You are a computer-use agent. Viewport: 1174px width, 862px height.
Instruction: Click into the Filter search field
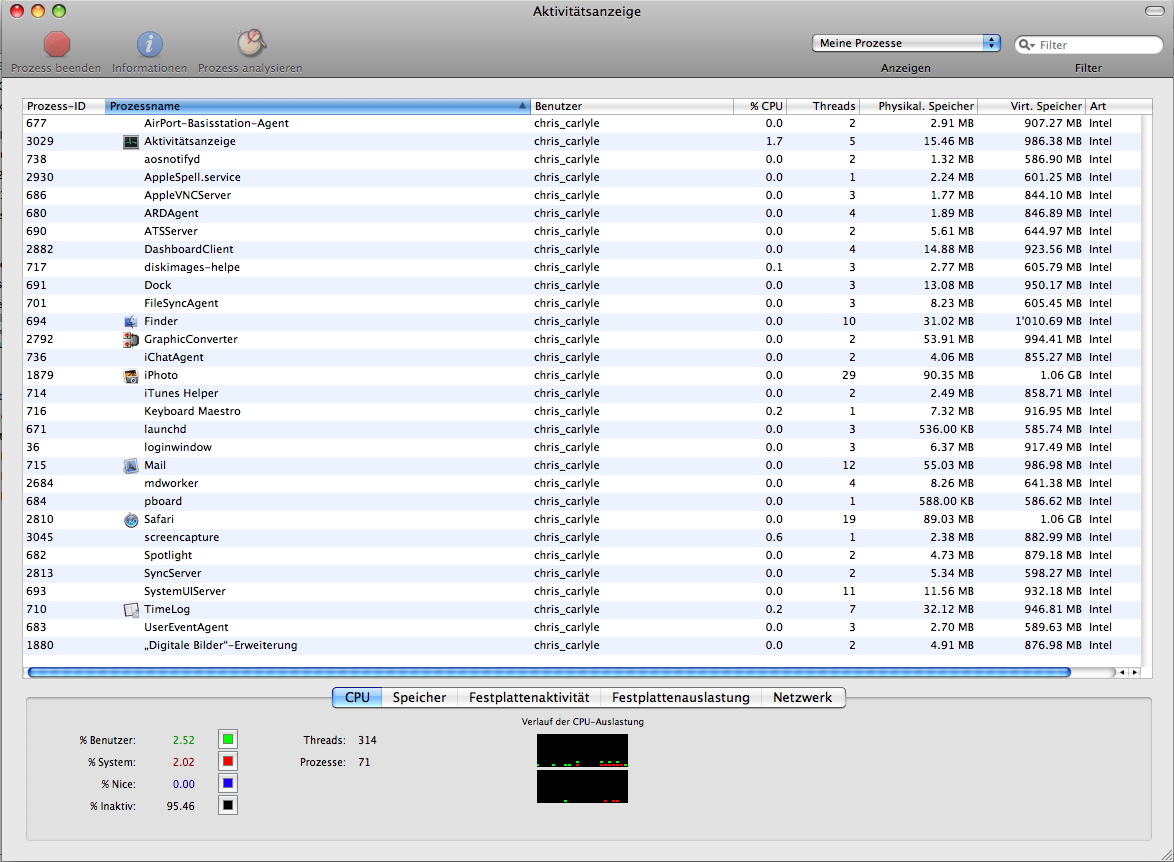click(x=1088, y=45)
